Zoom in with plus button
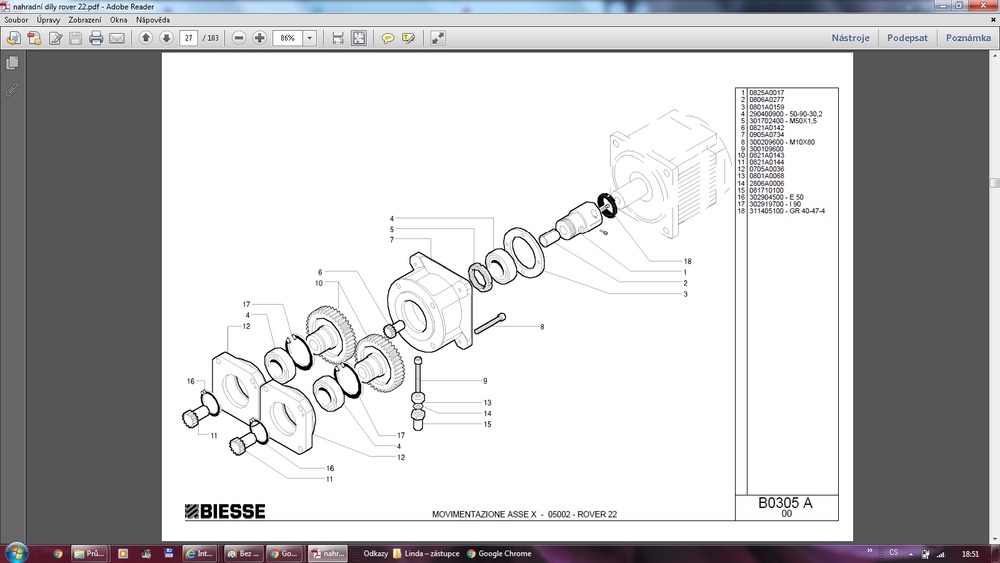This screenshot has height=563, width=1000. coord(260,38)
